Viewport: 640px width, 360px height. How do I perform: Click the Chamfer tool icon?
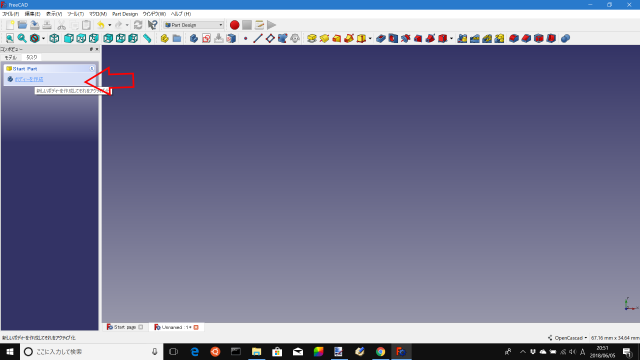(x=526, y=38)
